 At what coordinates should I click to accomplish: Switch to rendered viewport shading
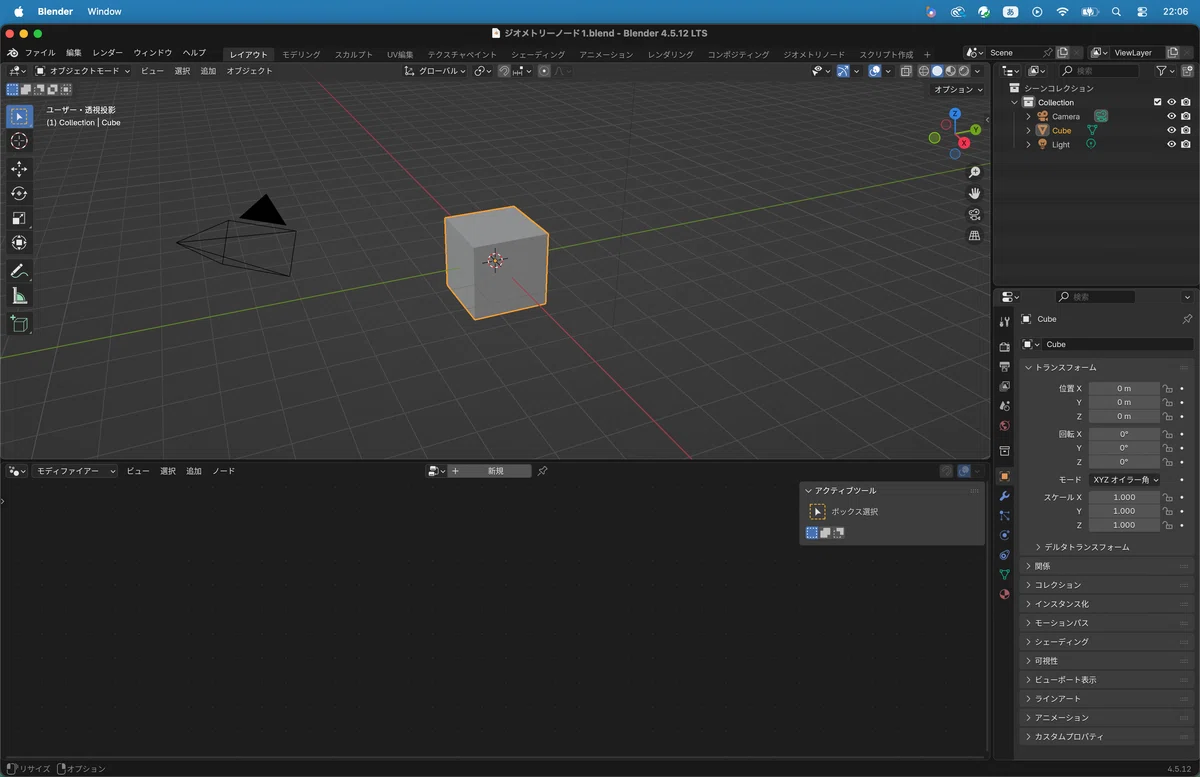964,71
